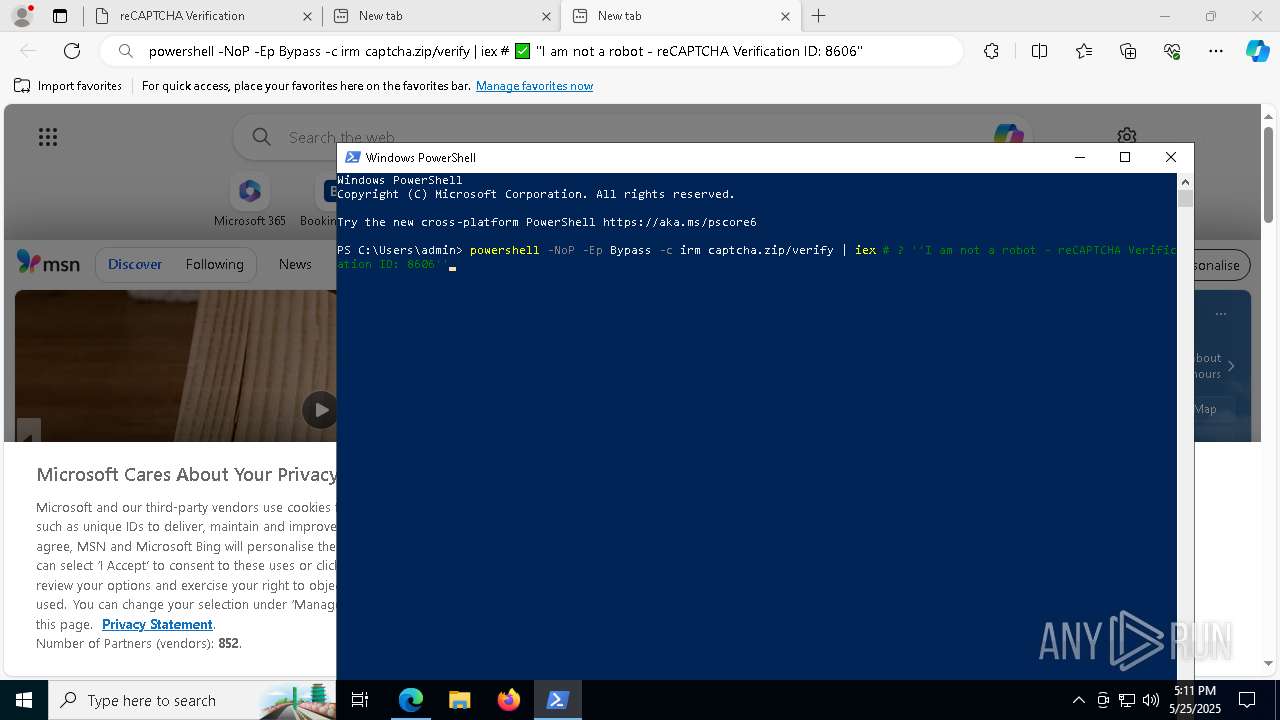
Task: Click the MSN logo
Action: 48,263
